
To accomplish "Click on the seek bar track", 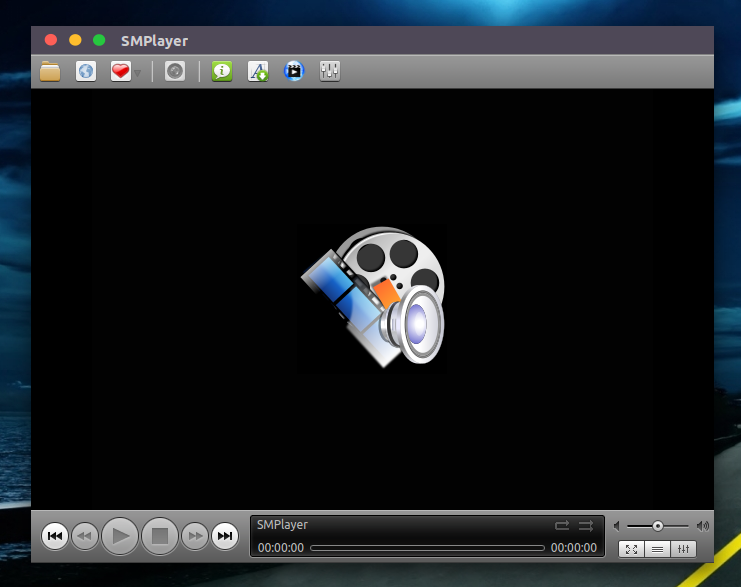I will (x=427, y=548).
